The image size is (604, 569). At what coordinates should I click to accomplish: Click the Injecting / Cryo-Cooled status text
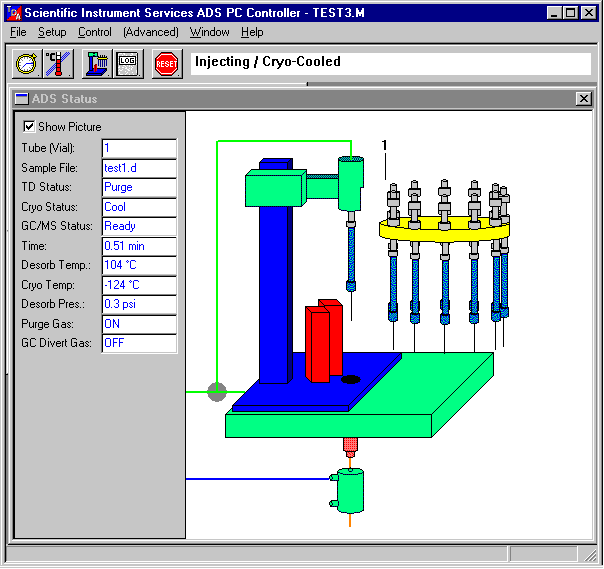coord(268,62)
